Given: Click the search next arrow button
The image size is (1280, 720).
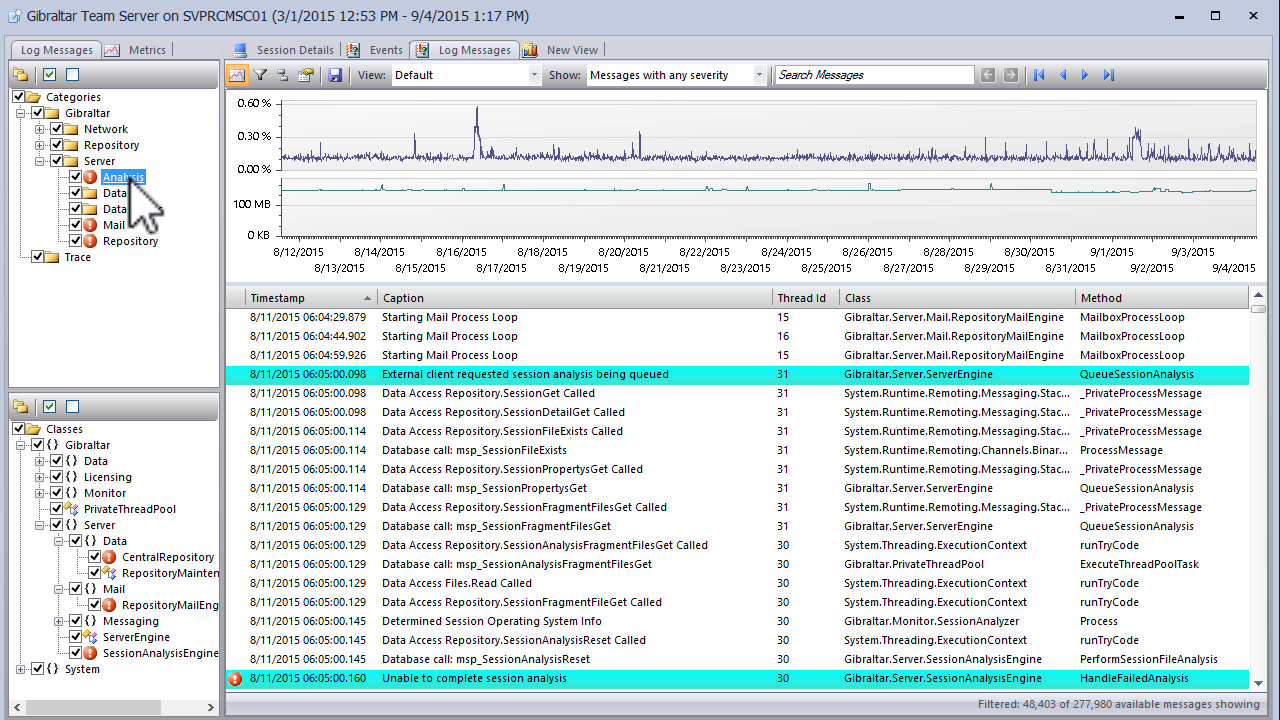Looking at the screenshot, I should point(1011,75).
